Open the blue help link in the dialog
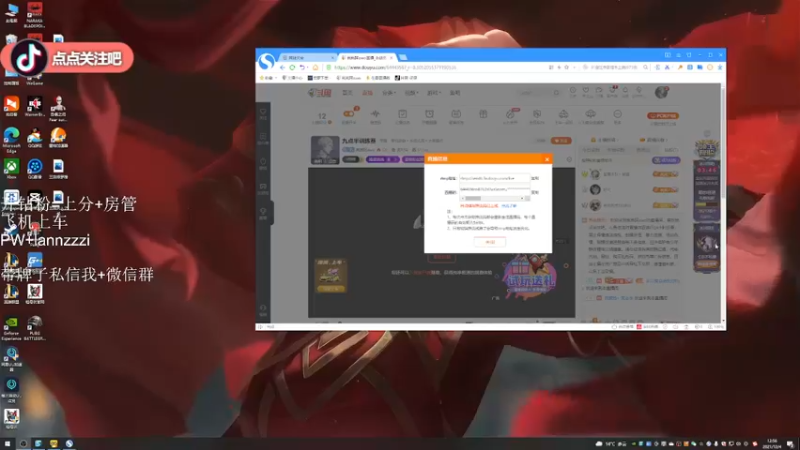The image size is (800, 450). point(509,206)
